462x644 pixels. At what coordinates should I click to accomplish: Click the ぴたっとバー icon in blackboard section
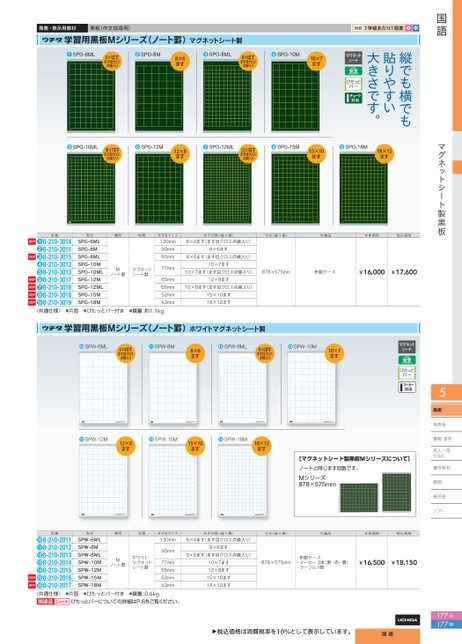click(353, 84)
